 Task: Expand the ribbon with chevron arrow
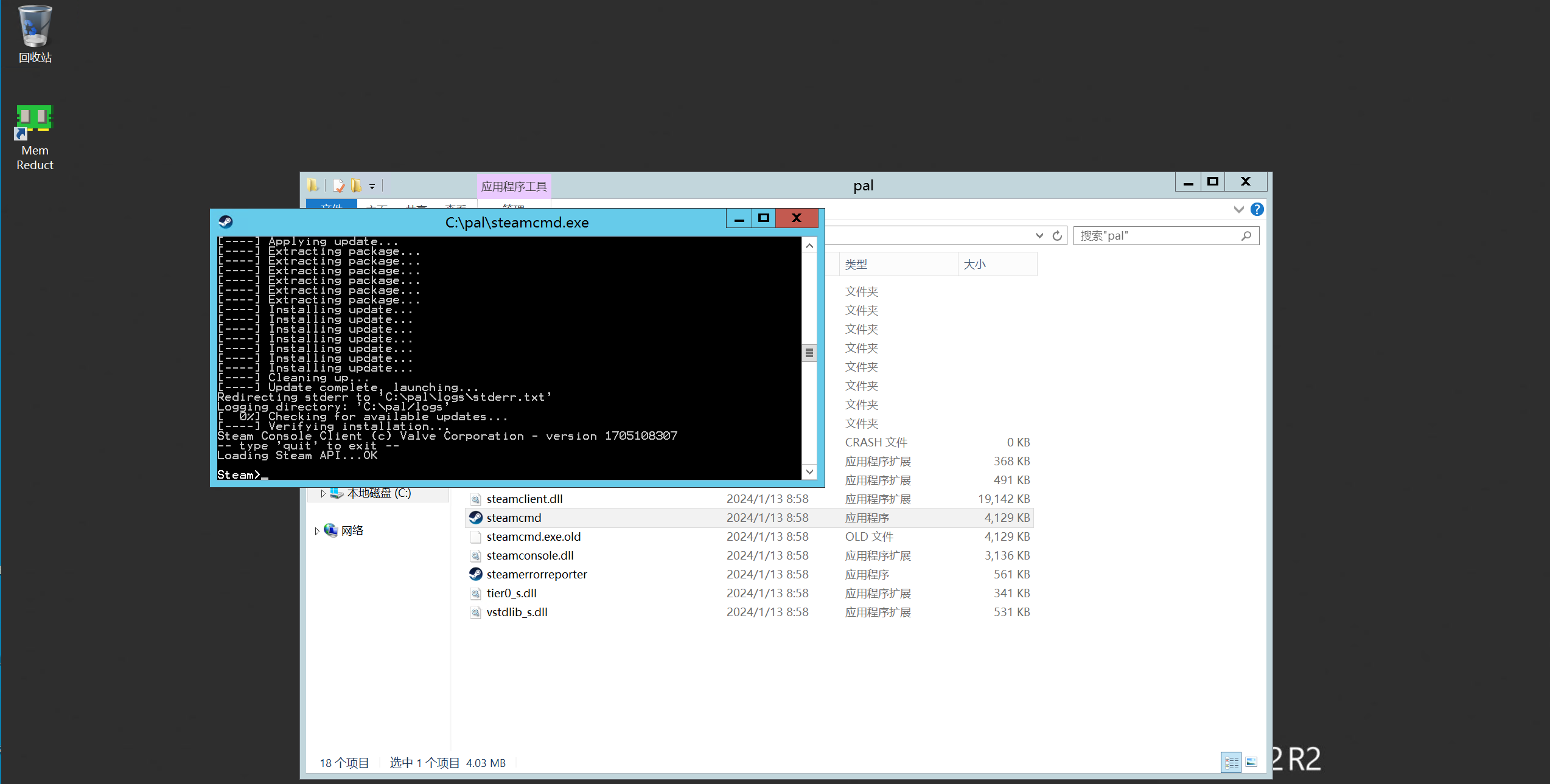click(x=1238, y=209)
